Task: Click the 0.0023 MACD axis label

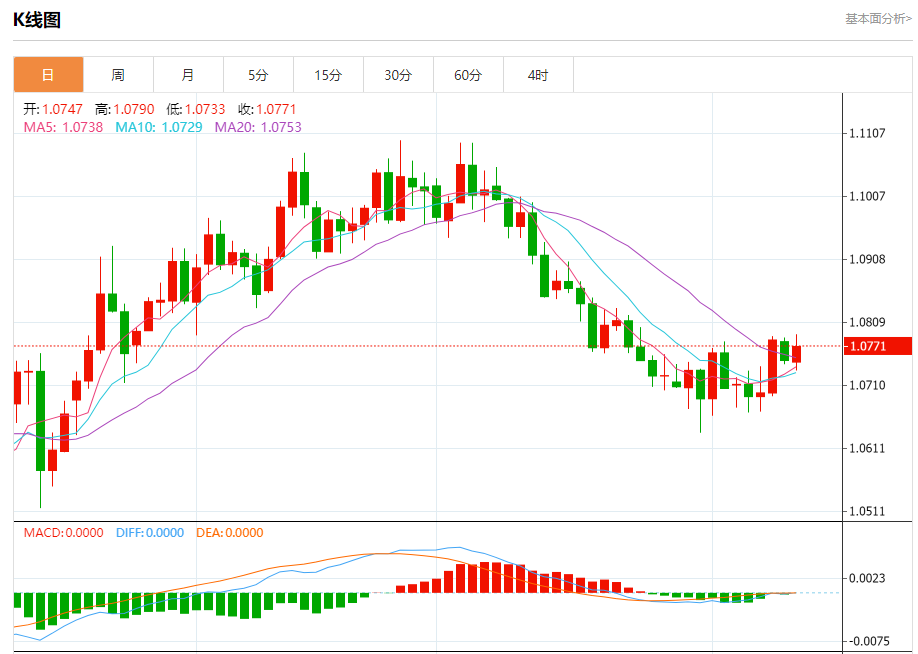Action: coord(867,578)
